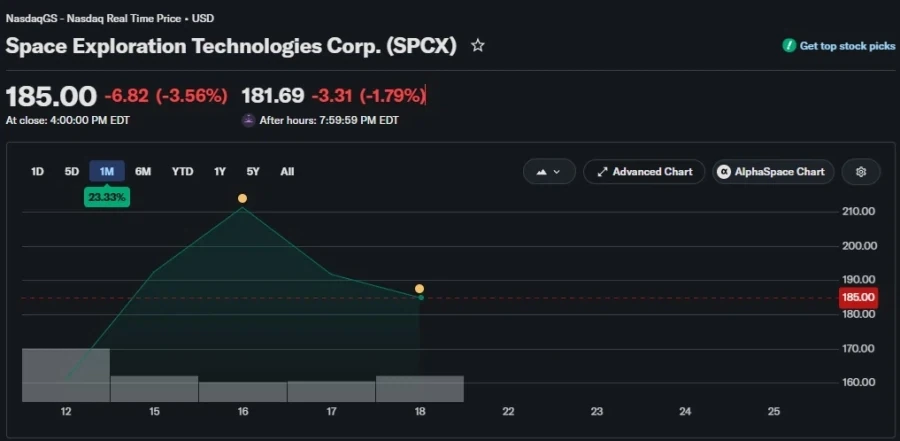Open the chart type dropdown
The height and width of the screenshot is (441, 900).
point(549,172)
